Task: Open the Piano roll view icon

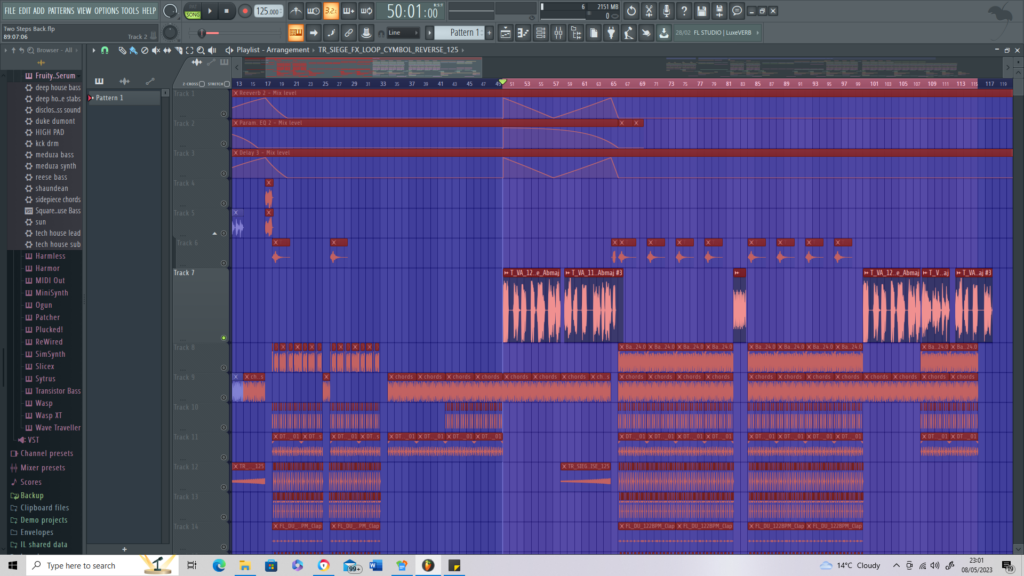Action: [523, 33]
